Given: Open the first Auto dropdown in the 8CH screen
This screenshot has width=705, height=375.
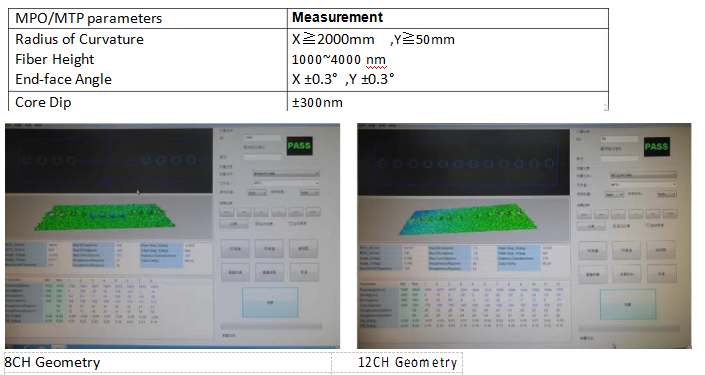Looking at the screenshot, I should (257, 193).
